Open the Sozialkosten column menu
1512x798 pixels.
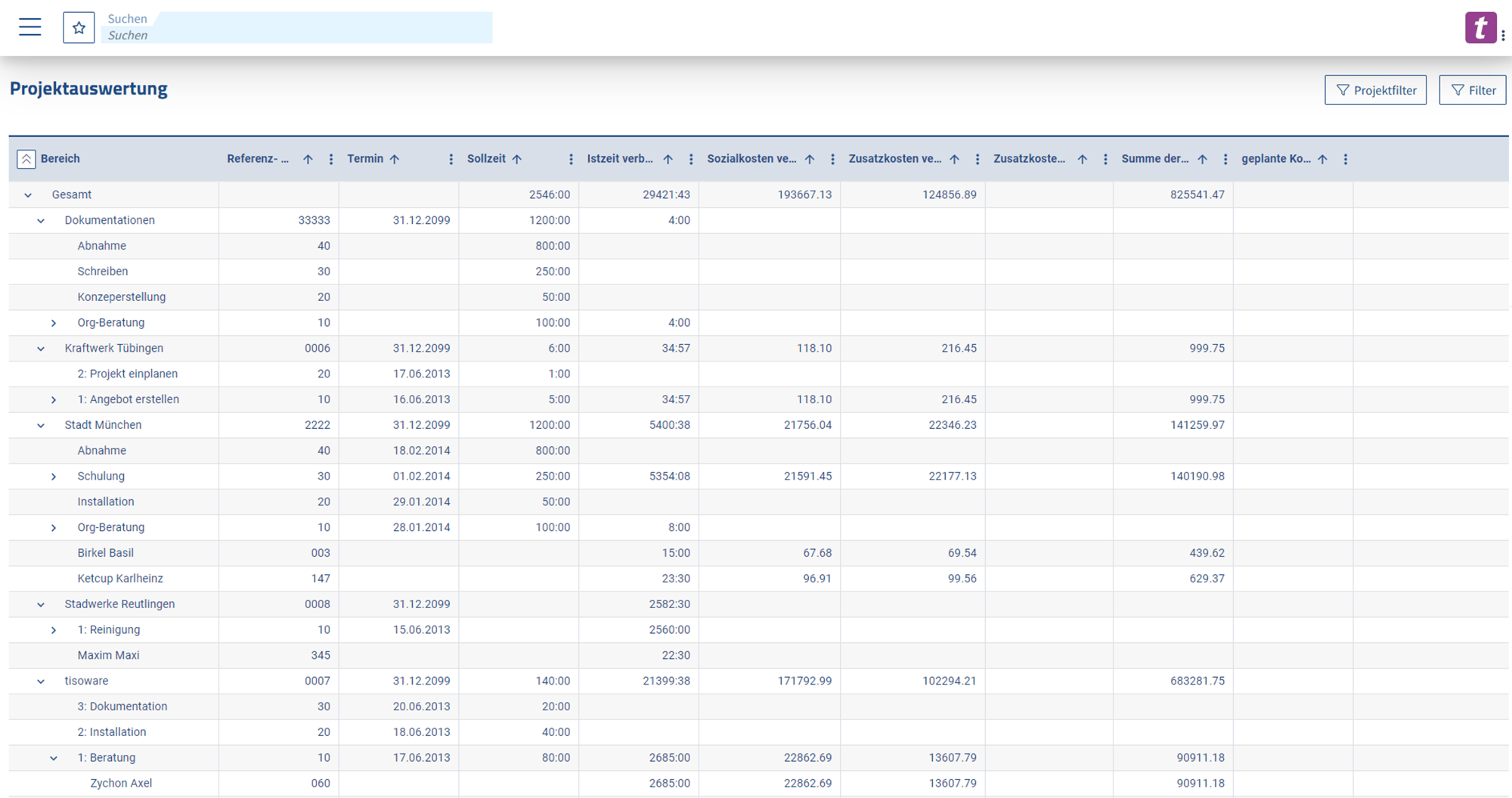point(832,159)
